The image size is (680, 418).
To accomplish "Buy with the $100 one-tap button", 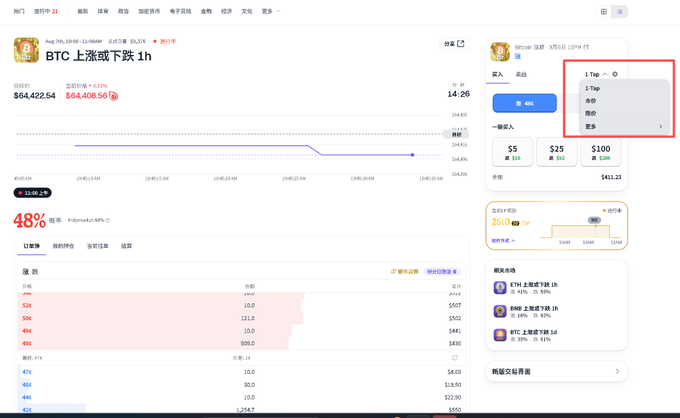I will 601,152.
